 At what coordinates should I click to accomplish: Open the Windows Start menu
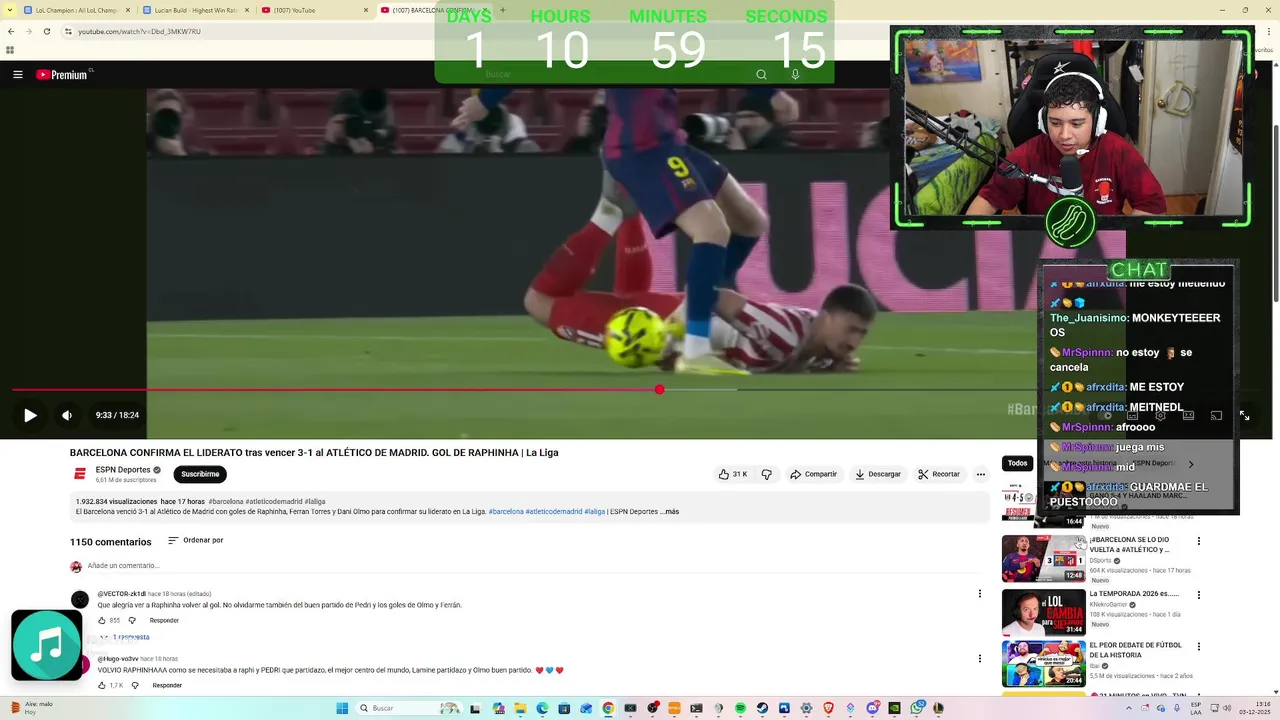(342, 708)
